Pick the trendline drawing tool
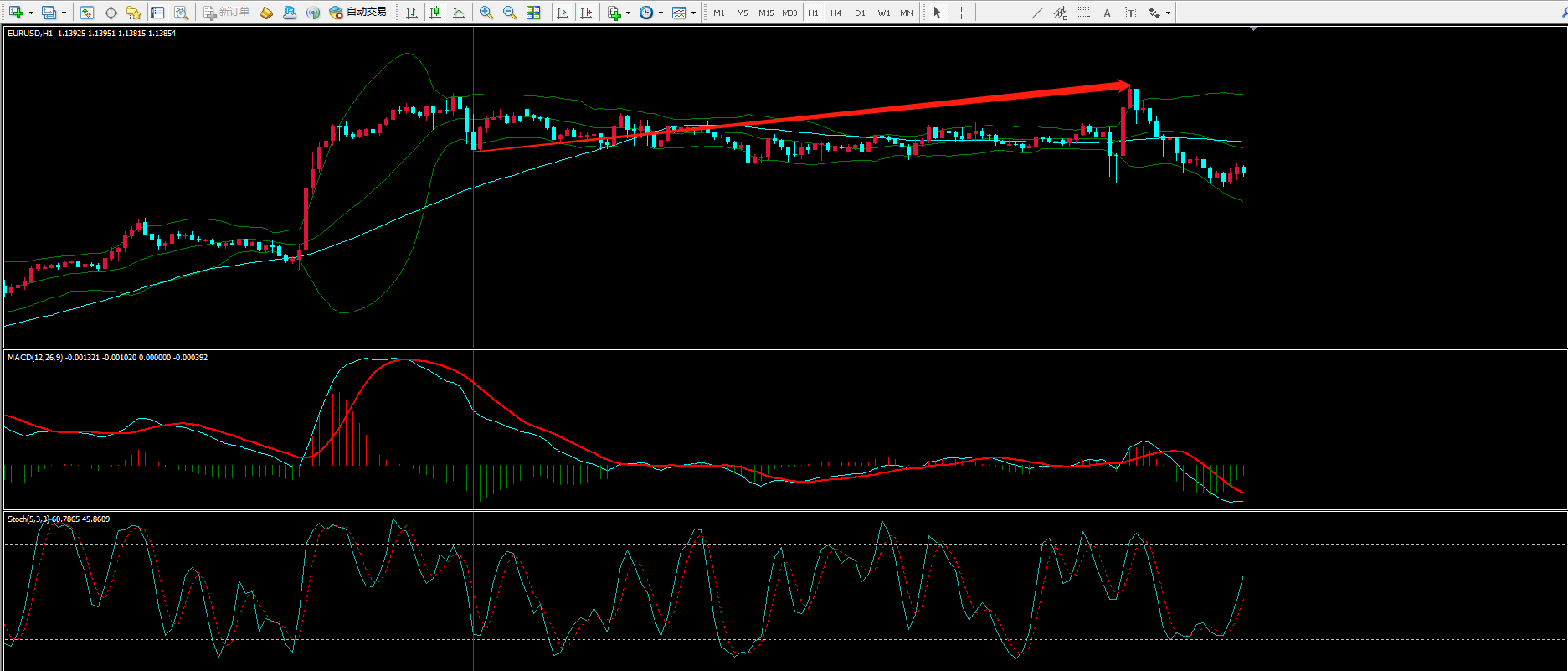Image resolution: width=1568 pixels, height=671 pixels. click(1036, 13)
